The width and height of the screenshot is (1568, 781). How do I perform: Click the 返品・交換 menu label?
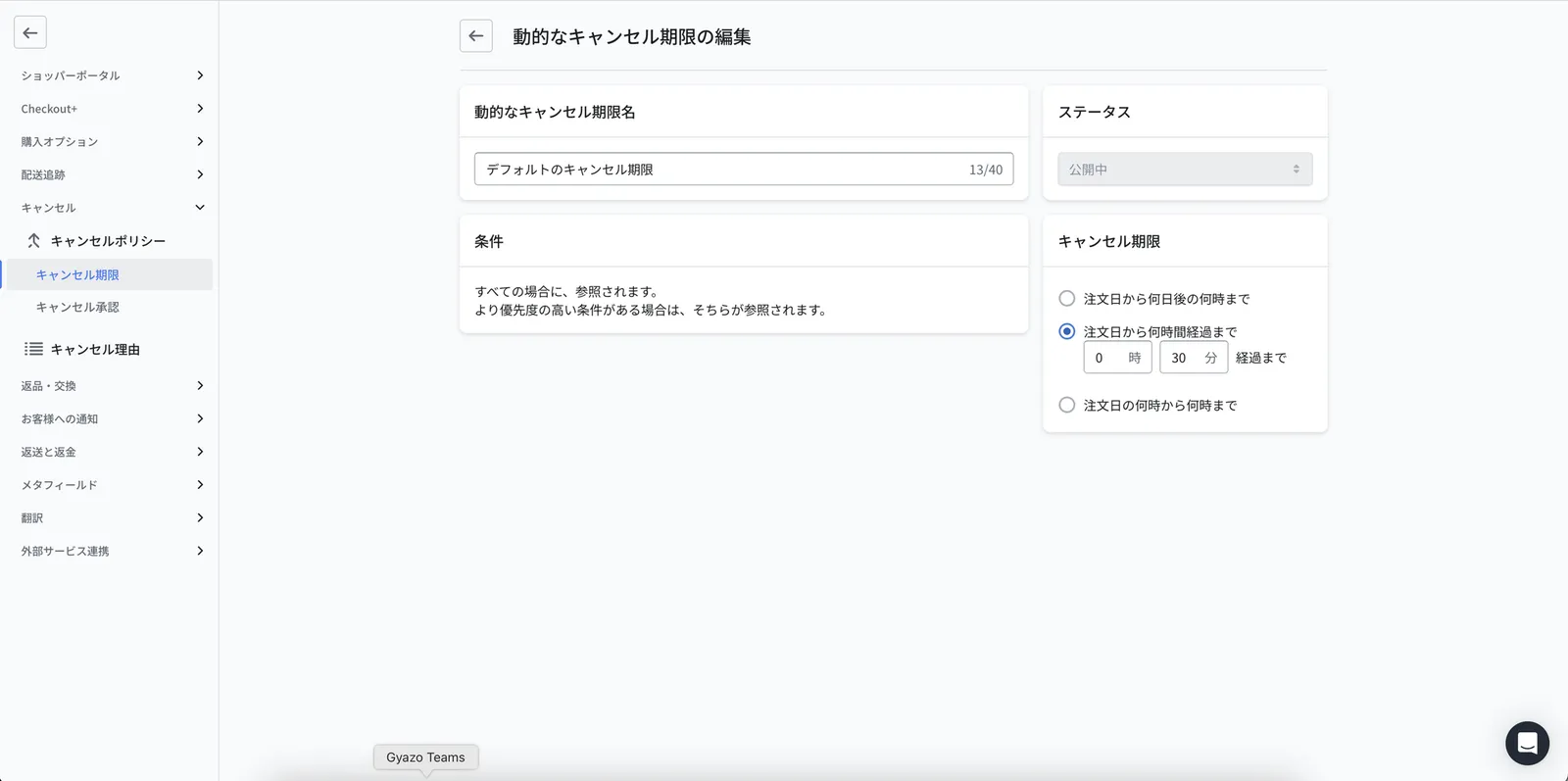tap(48, 386)
